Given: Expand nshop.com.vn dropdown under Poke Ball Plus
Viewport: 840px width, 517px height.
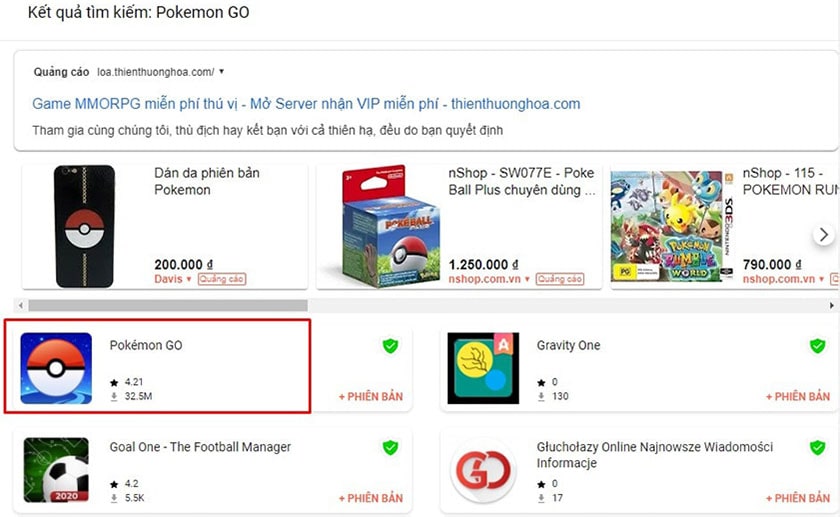Looking at the screenshot, I should (x=527, y=279).
